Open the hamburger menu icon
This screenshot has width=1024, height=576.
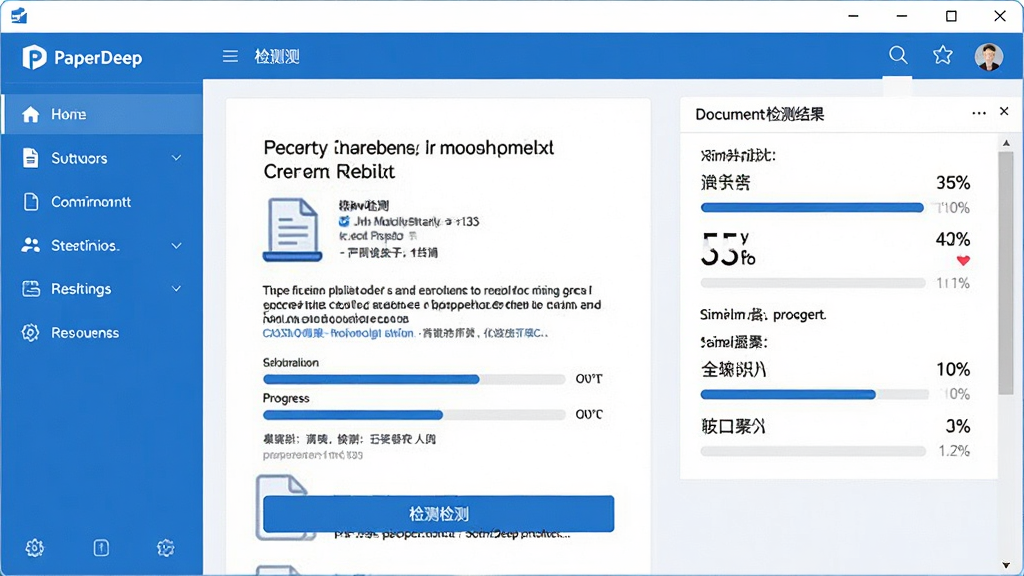coord(230,57)
